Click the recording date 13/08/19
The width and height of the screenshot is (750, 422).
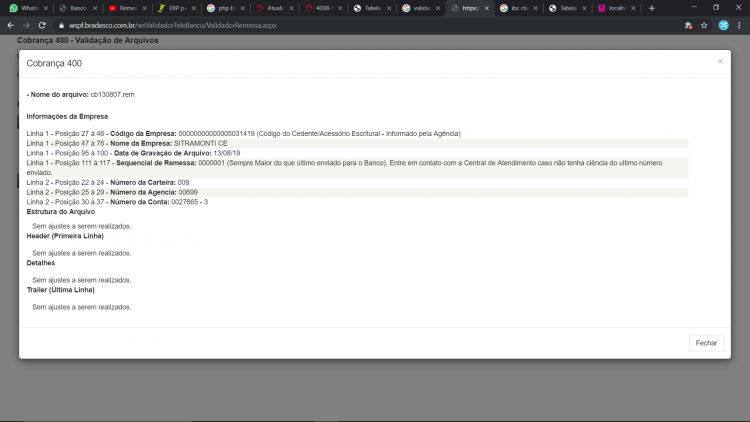(x=227, y=153)
